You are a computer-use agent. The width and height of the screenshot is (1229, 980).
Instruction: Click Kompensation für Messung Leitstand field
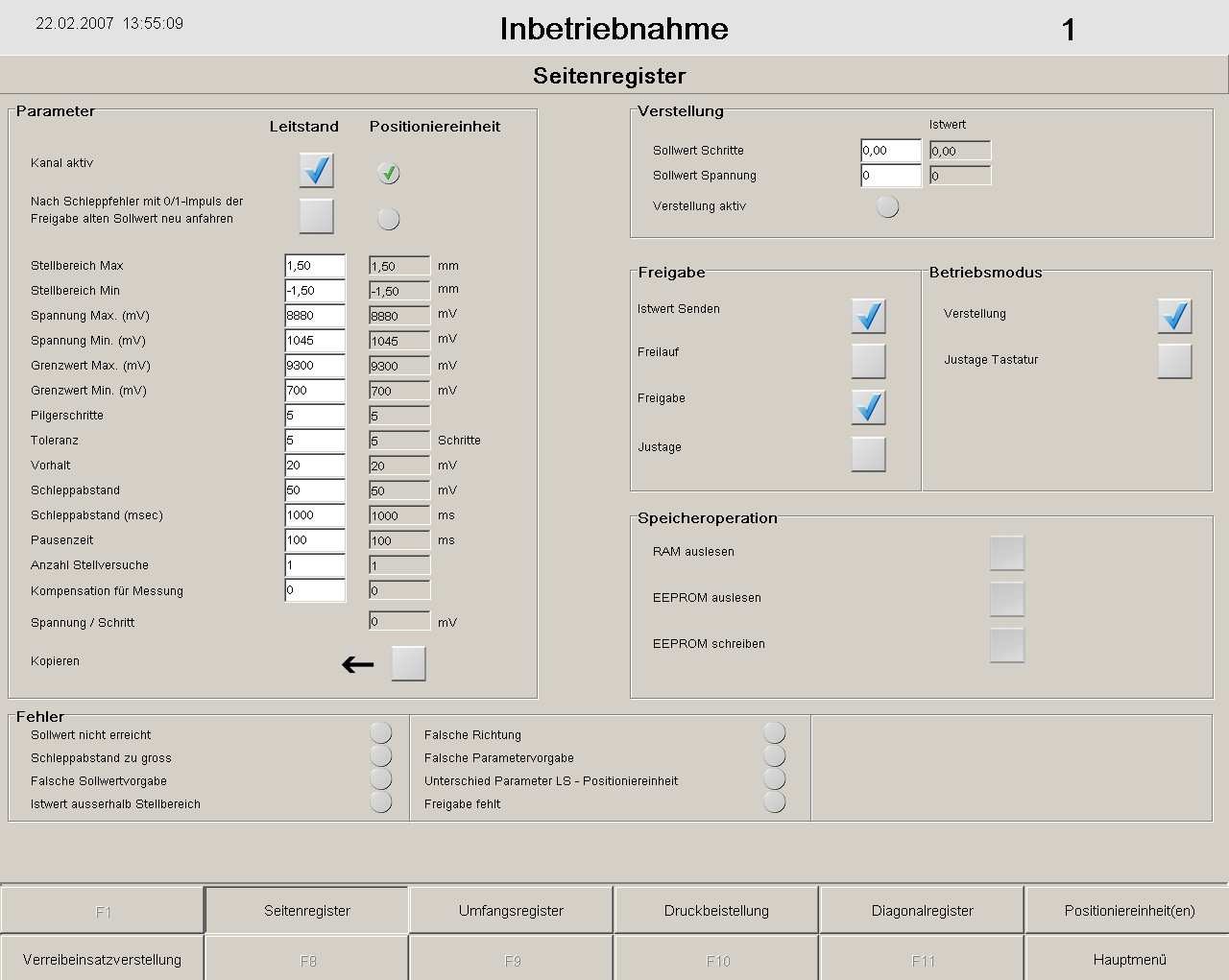click(315, 590)
